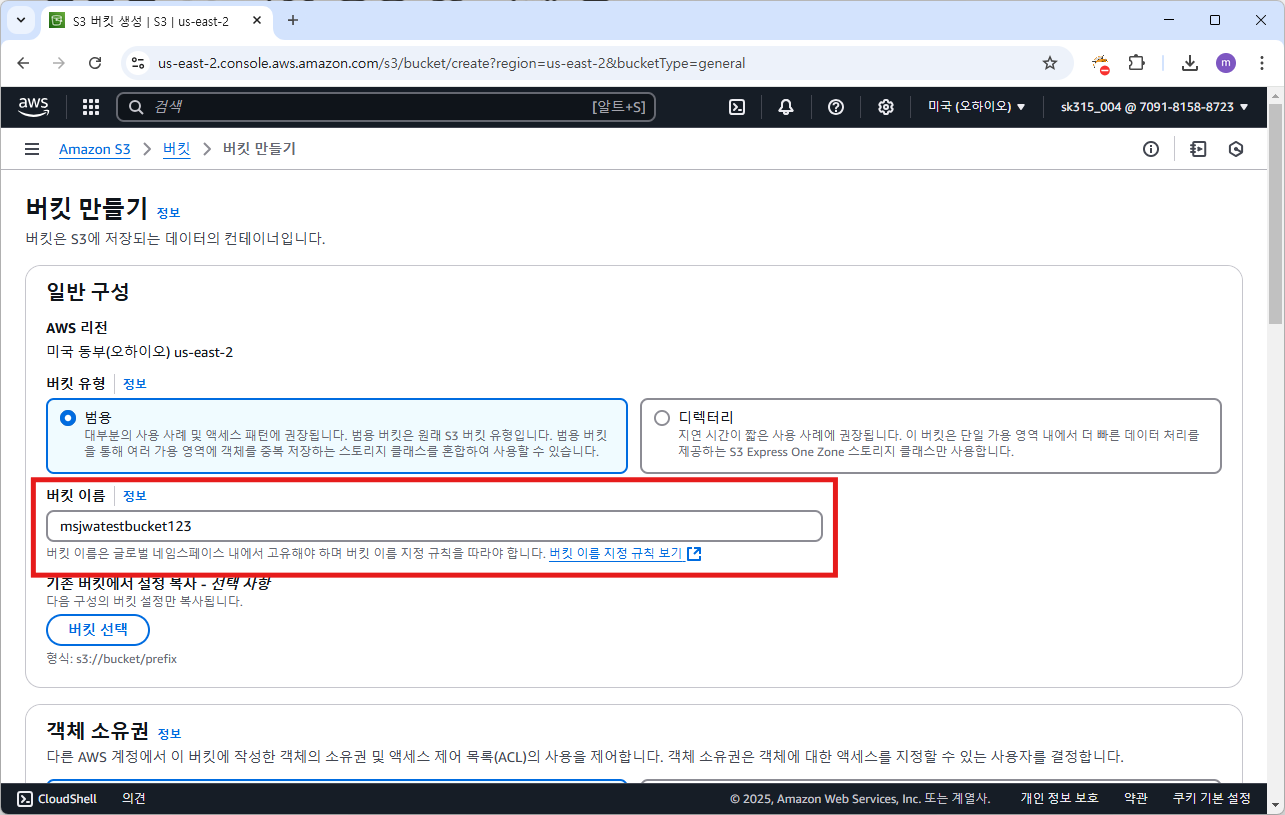Open the info panel icon in breadcrumb bar
The image size is (1285, 815).
[1151, 149]
